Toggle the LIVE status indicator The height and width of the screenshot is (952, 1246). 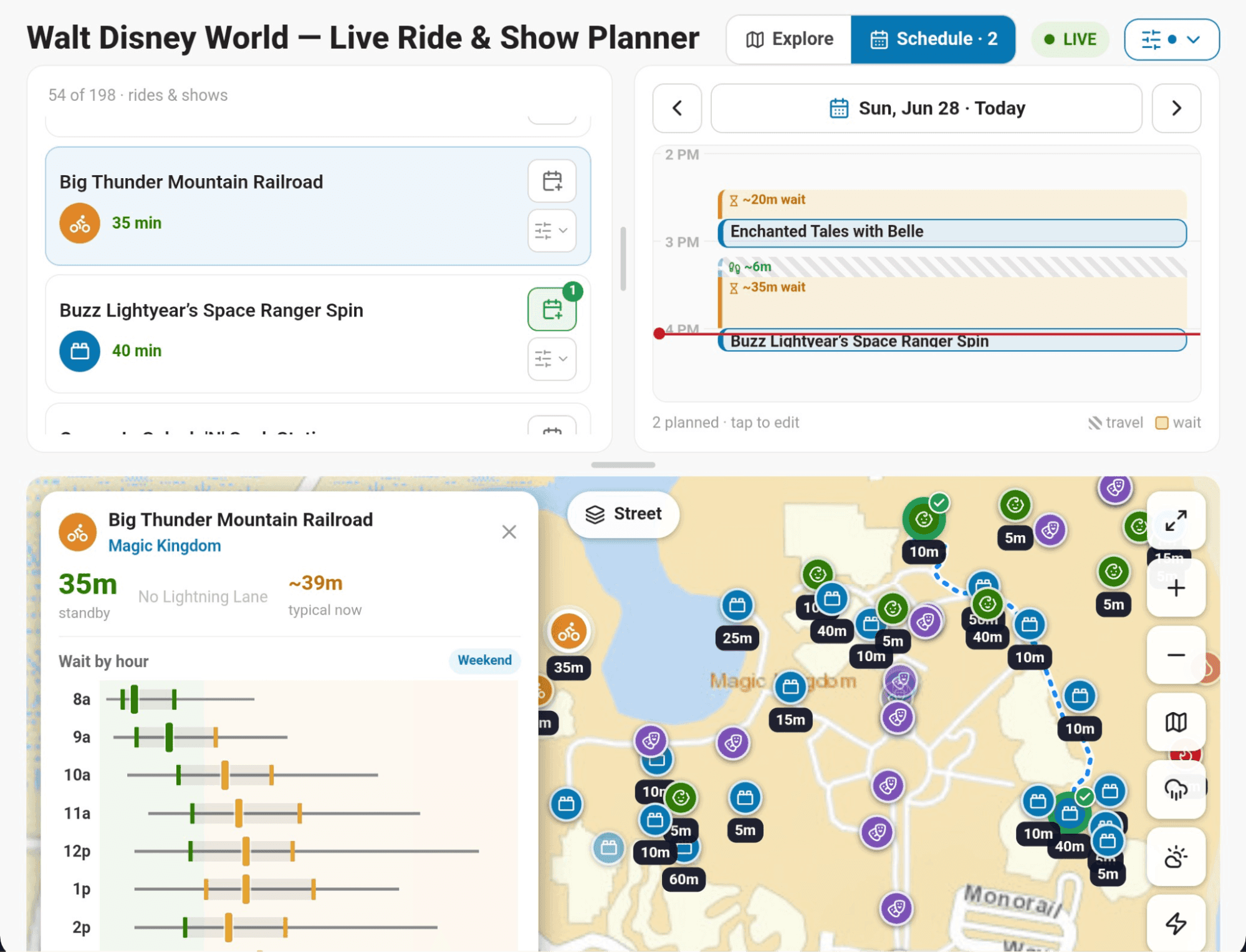click(x=1070, y=39)
